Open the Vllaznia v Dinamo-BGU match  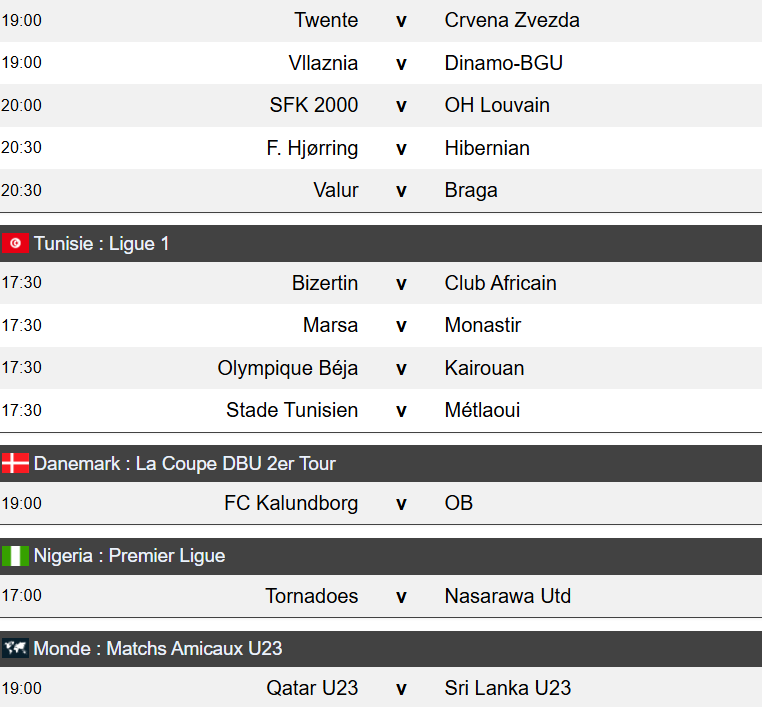point(401,63)
